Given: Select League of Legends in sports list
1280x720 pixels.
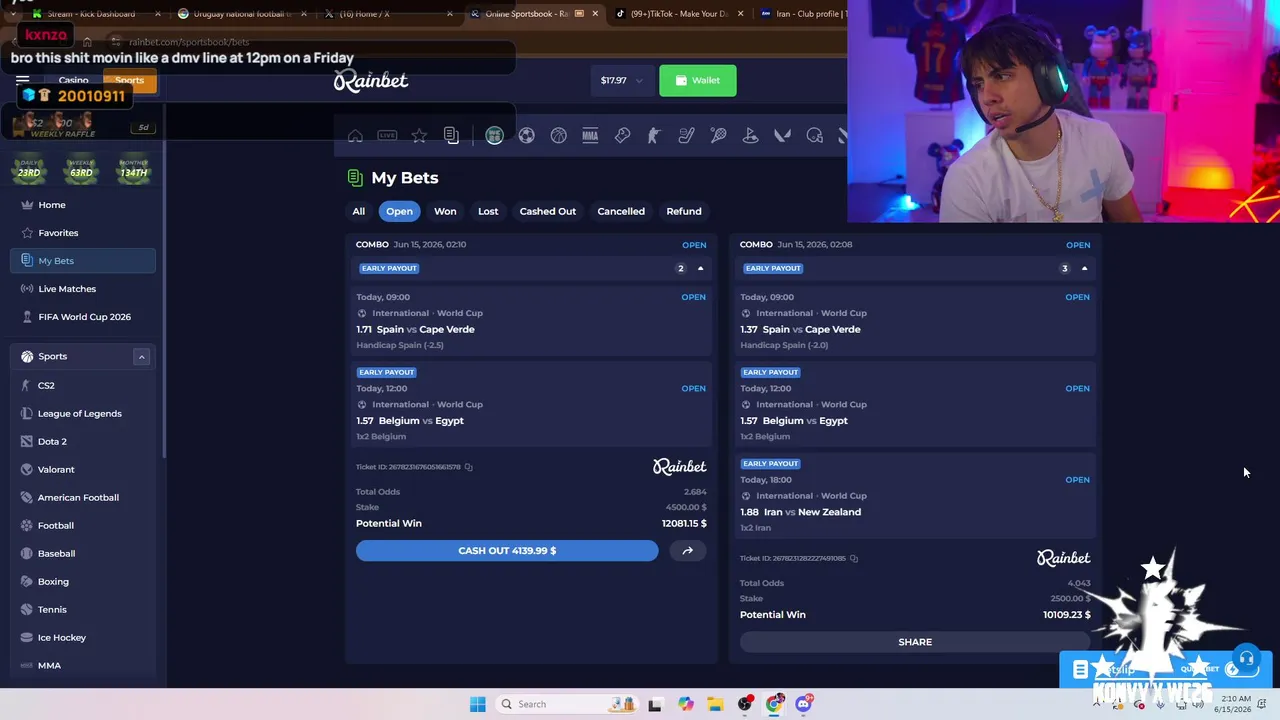Looking at the screenshot, I should click(x=83, y=413).
